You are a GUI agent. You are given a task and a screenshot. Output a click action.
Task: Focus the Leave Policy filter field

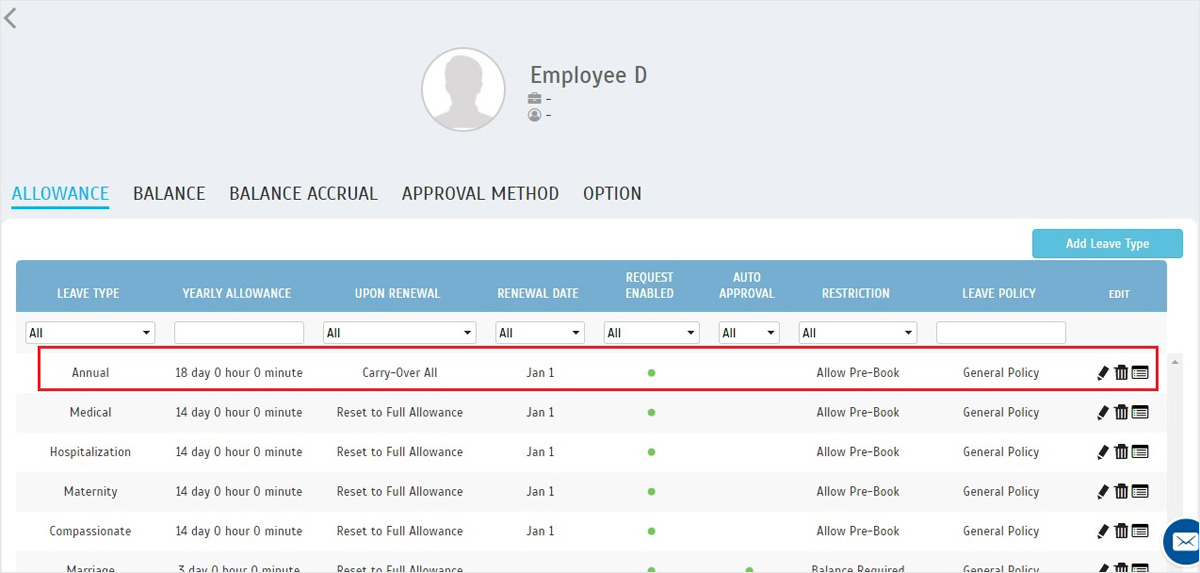click(x=1001, y=333)
